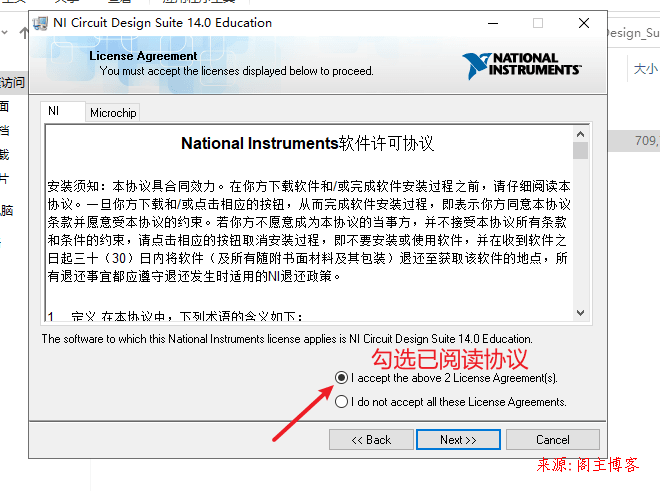Minimize the NI Circuit Design Suite window
The width and height of the screenshot is (660, 491).
click(x=493, y=23)
